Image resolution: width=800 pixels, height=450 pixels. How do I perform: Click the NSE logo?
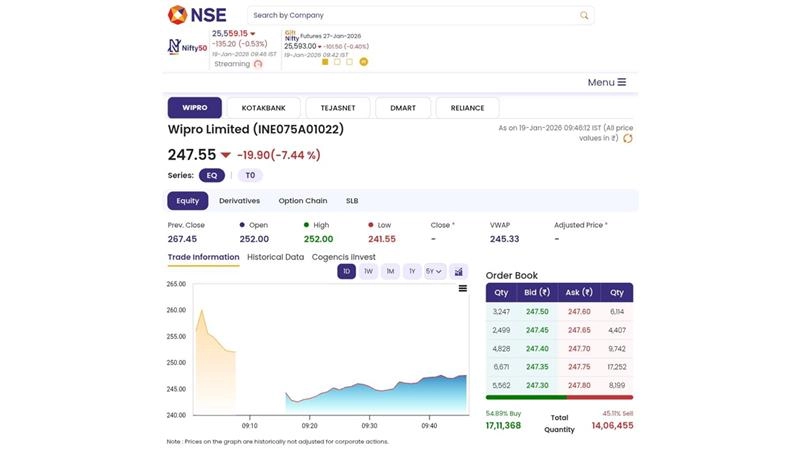[196, 15]
